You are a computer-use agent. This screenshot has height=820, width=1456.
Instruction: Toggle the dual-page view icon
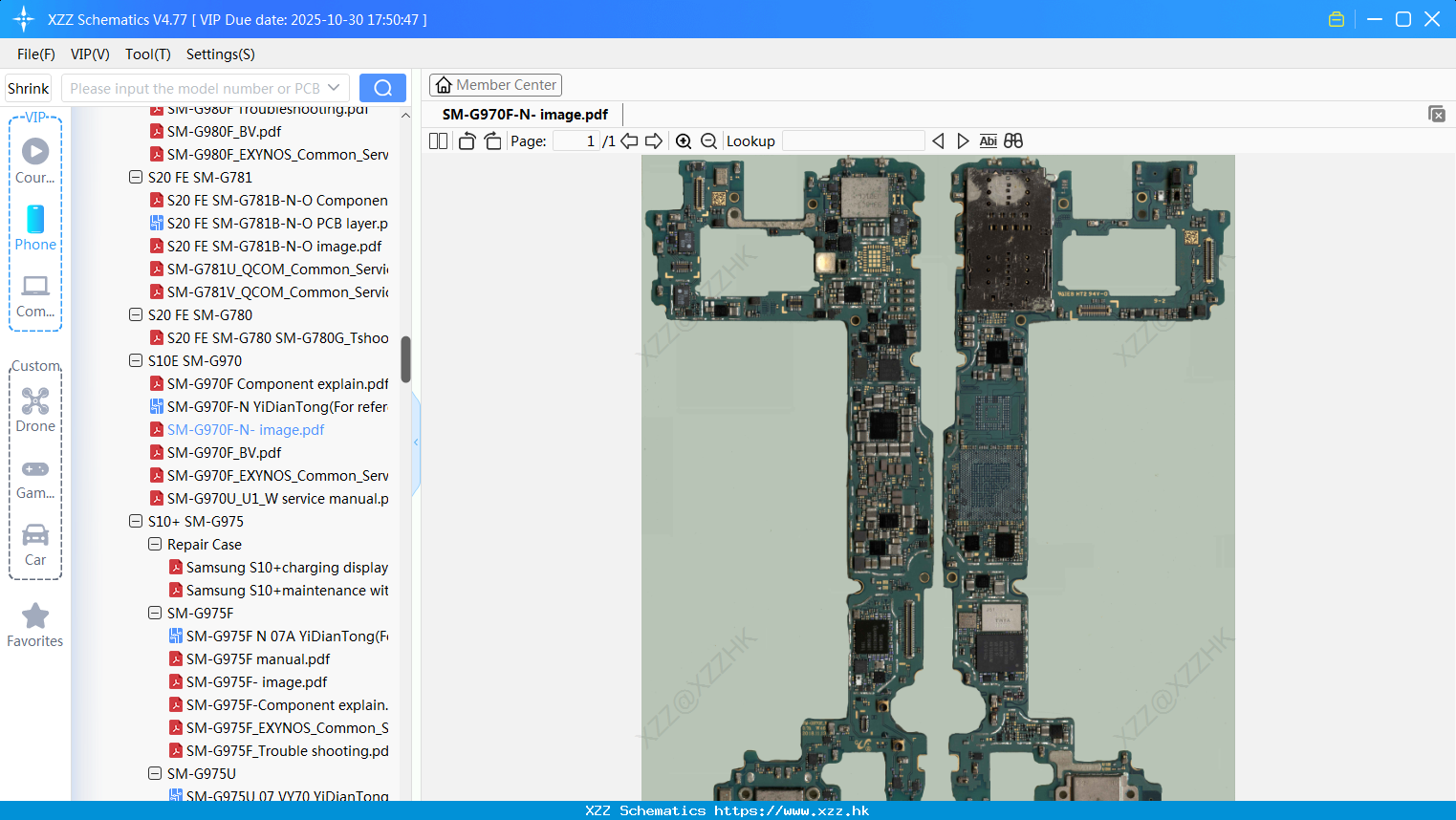(438, 140)
